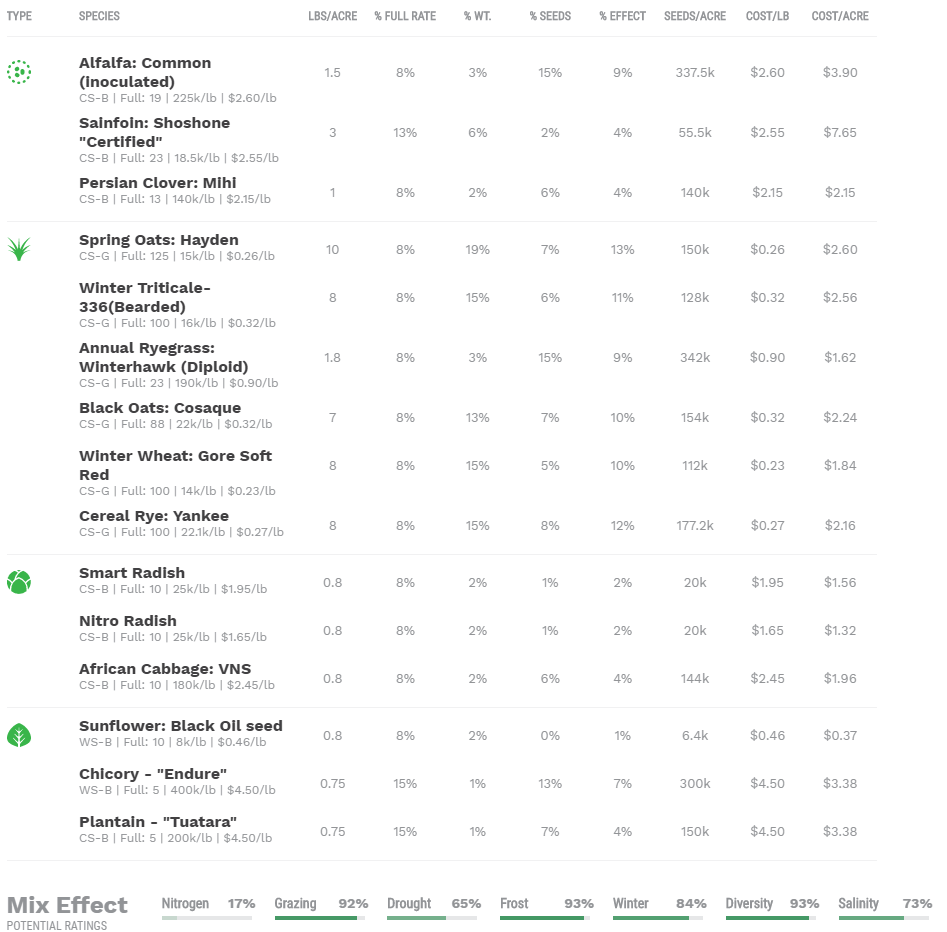Click the Frost potential rating bar
Image resolution: width=947 pixels, height=932 pixels.
tap(546, 917)
